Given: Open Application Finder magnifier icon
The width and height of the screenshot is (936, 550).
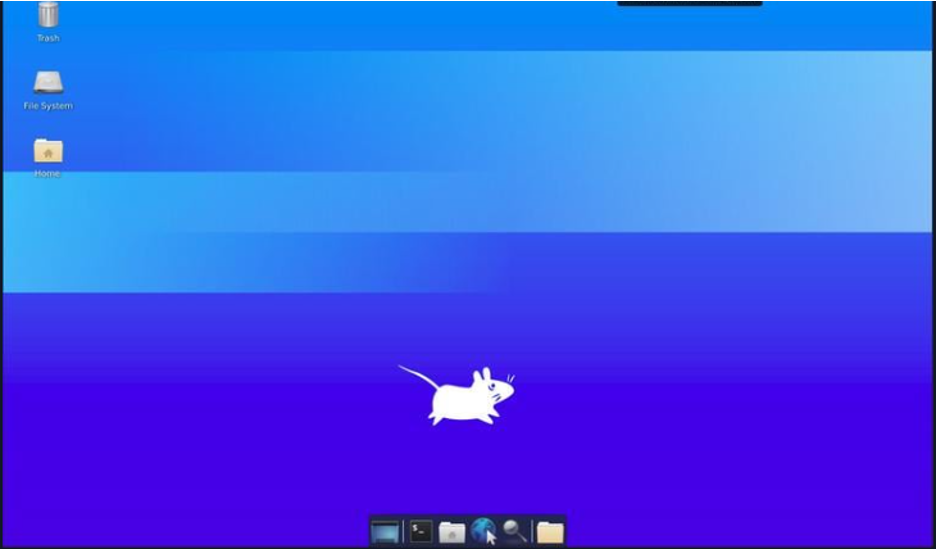Looking at the screenshot, I should pyautogui.click(x=514, y=531).
